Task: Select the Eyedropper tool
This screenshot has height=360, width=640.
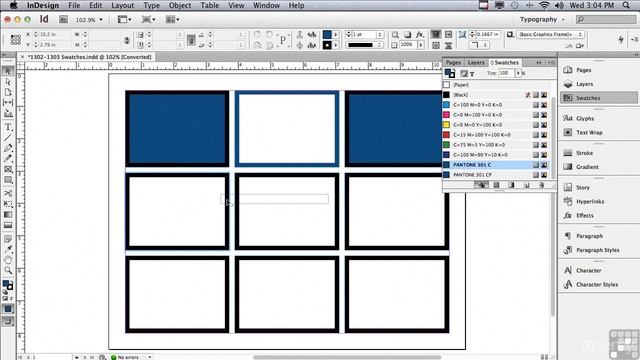Action: [8, 249]
